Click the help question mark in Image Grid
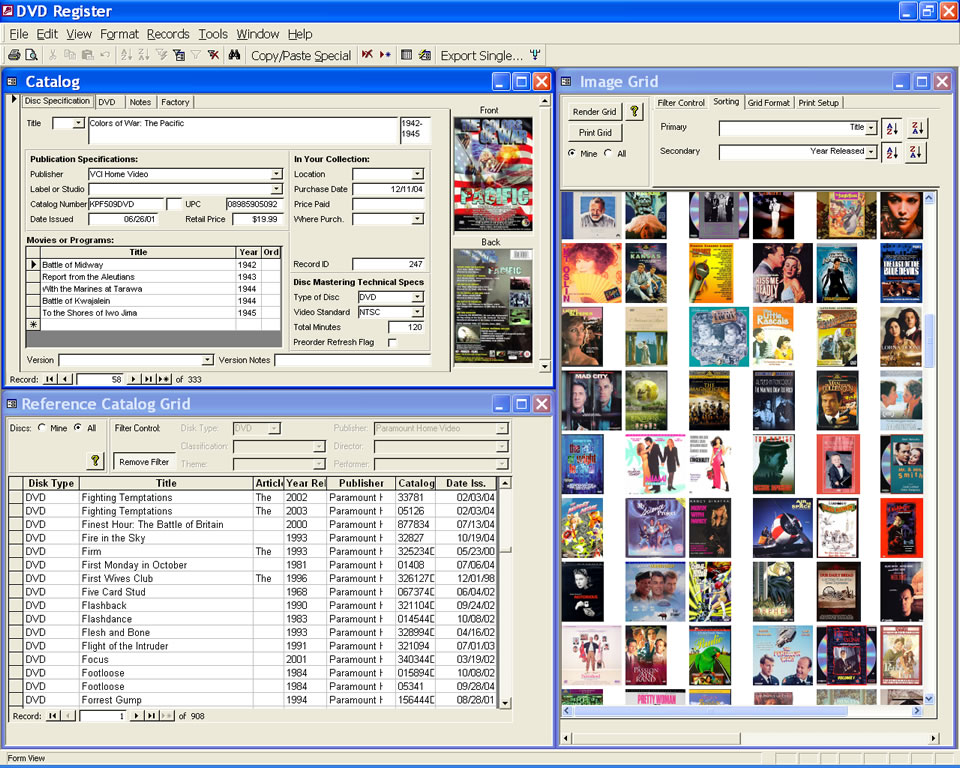Viewport: 960px width, 768px height. [634, 111]
